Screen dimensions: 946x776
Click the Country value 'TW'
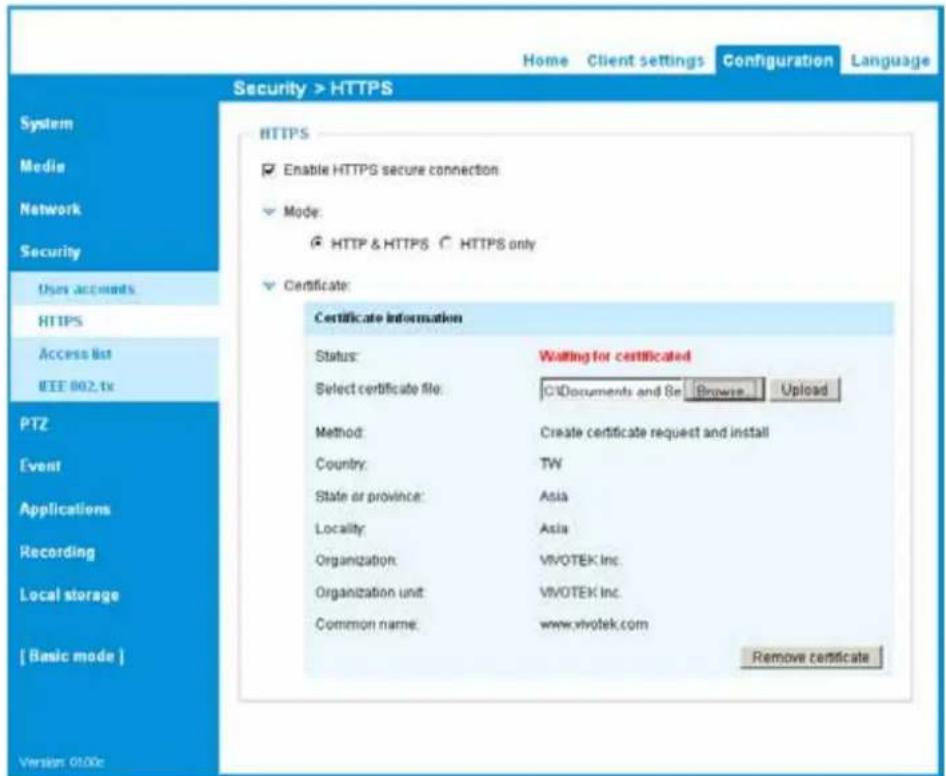coord(550,464)
